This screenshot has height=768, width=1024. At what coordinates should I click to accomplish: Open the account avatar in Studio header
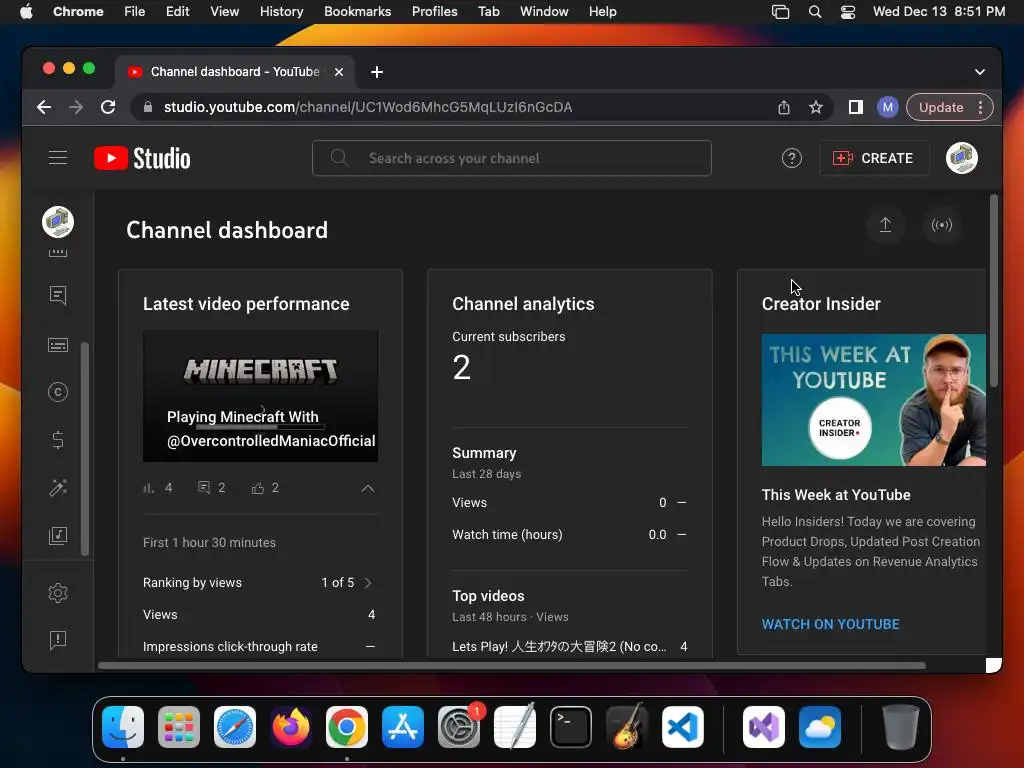(961, 158)
